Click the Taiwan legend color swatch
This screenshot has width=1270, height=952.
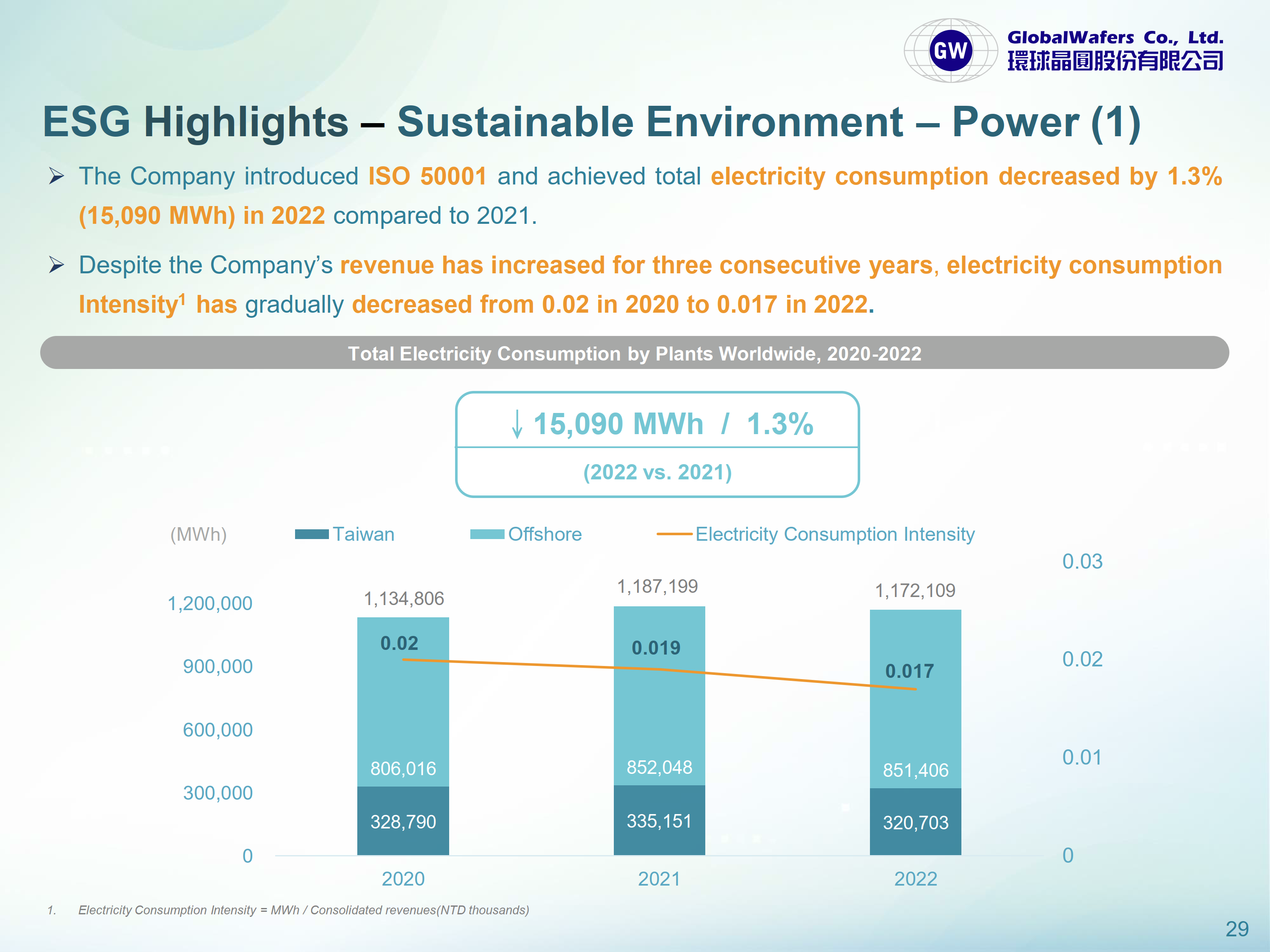click(x=312, y=534)
